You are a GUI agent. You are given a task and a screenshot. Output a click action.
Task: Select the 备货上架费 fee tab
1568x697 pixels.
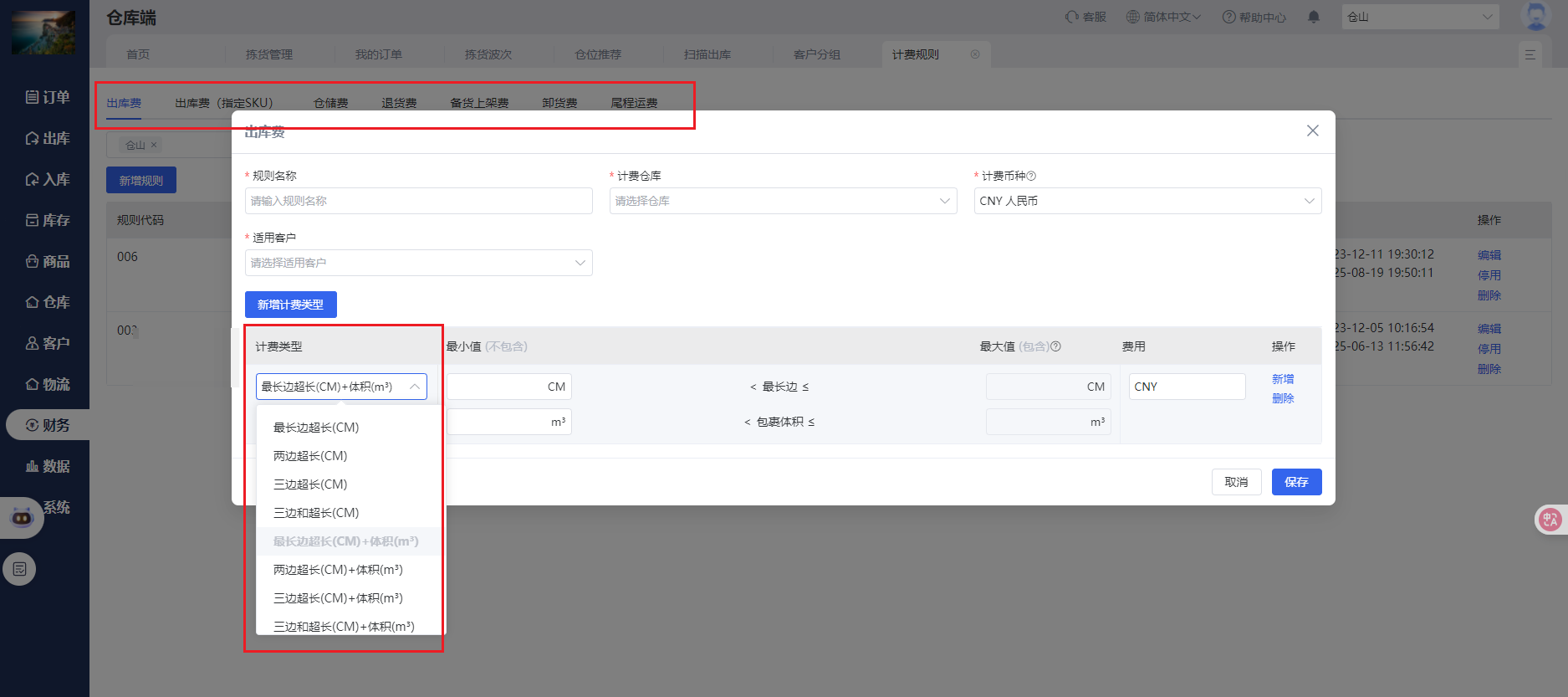pos(479,103)
